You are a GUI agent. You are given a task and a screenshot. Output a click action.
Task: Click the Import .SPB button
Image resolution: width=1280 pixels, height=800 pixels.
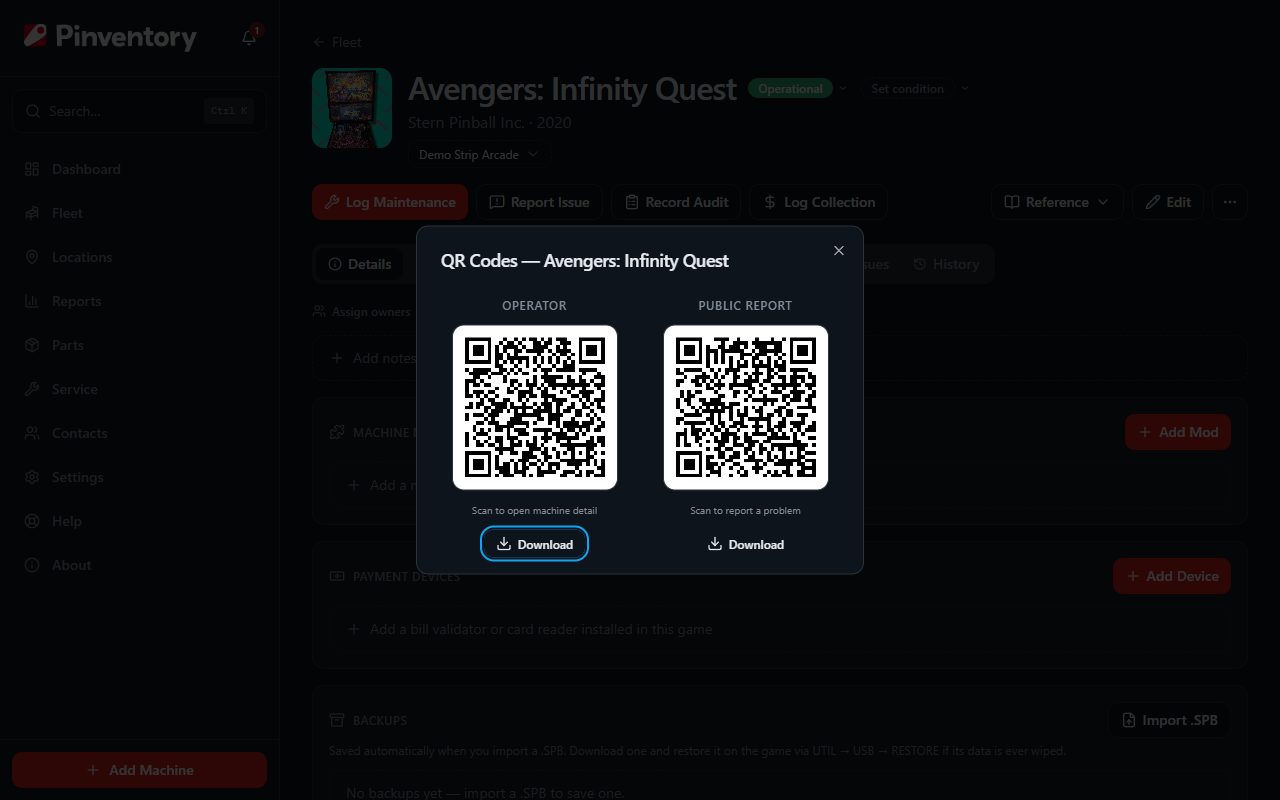[1169, 720]
